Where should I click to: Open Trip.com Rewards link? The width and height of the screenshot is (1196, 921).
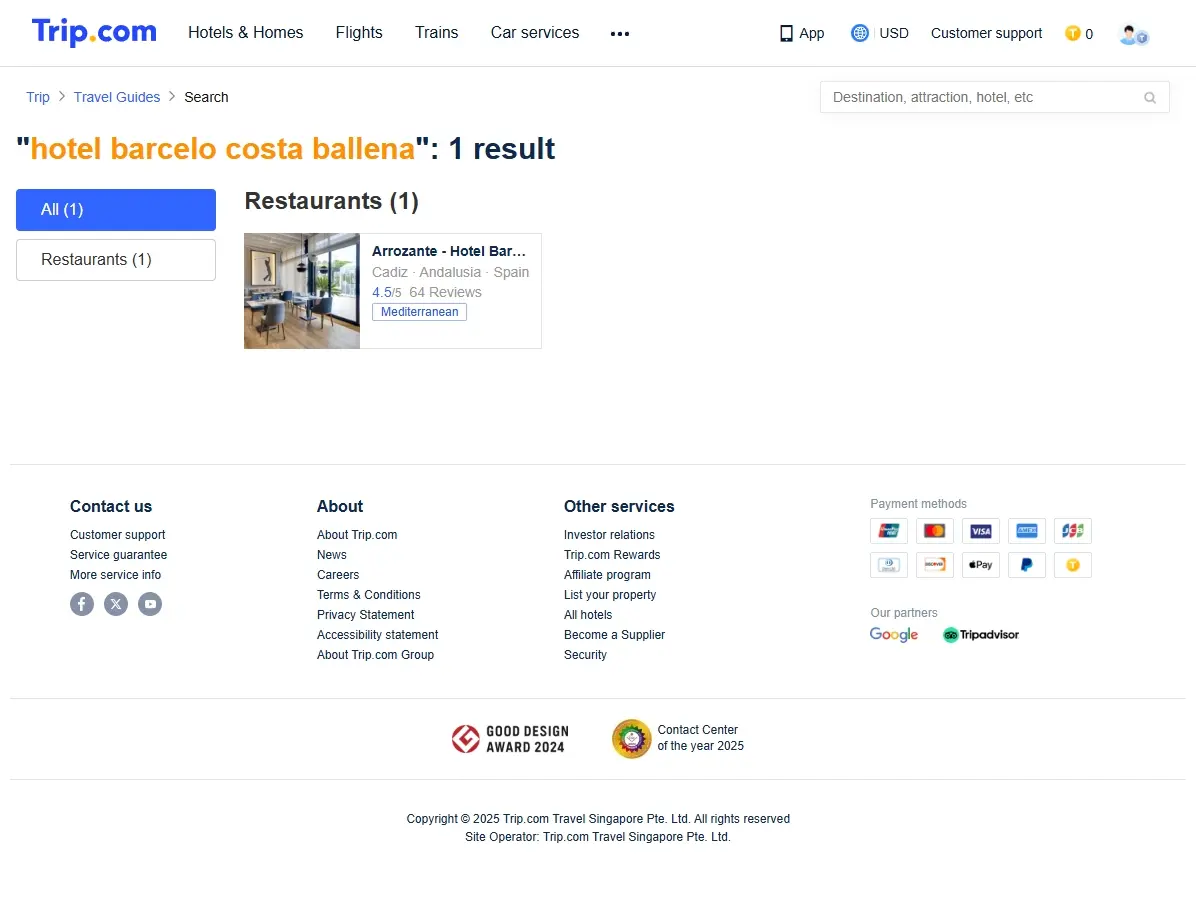tap(612, 555)
